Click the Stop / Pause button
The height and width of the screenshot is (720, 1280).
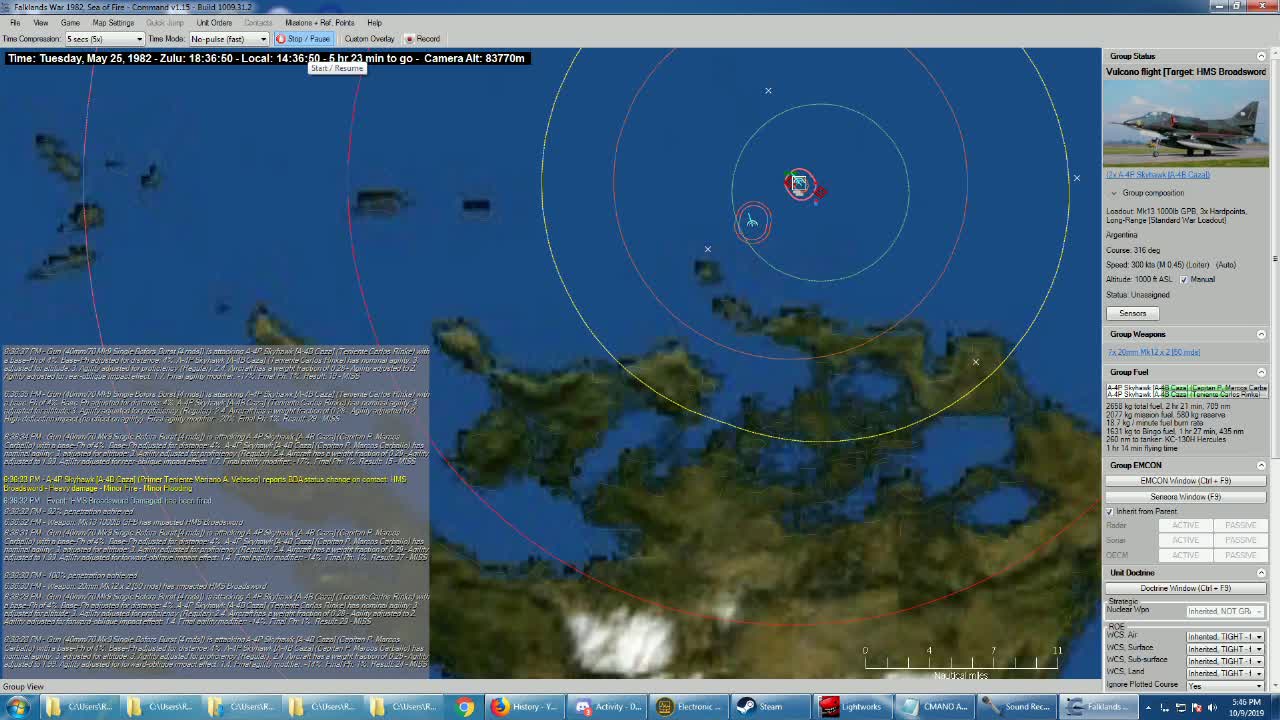pos(303,39)
